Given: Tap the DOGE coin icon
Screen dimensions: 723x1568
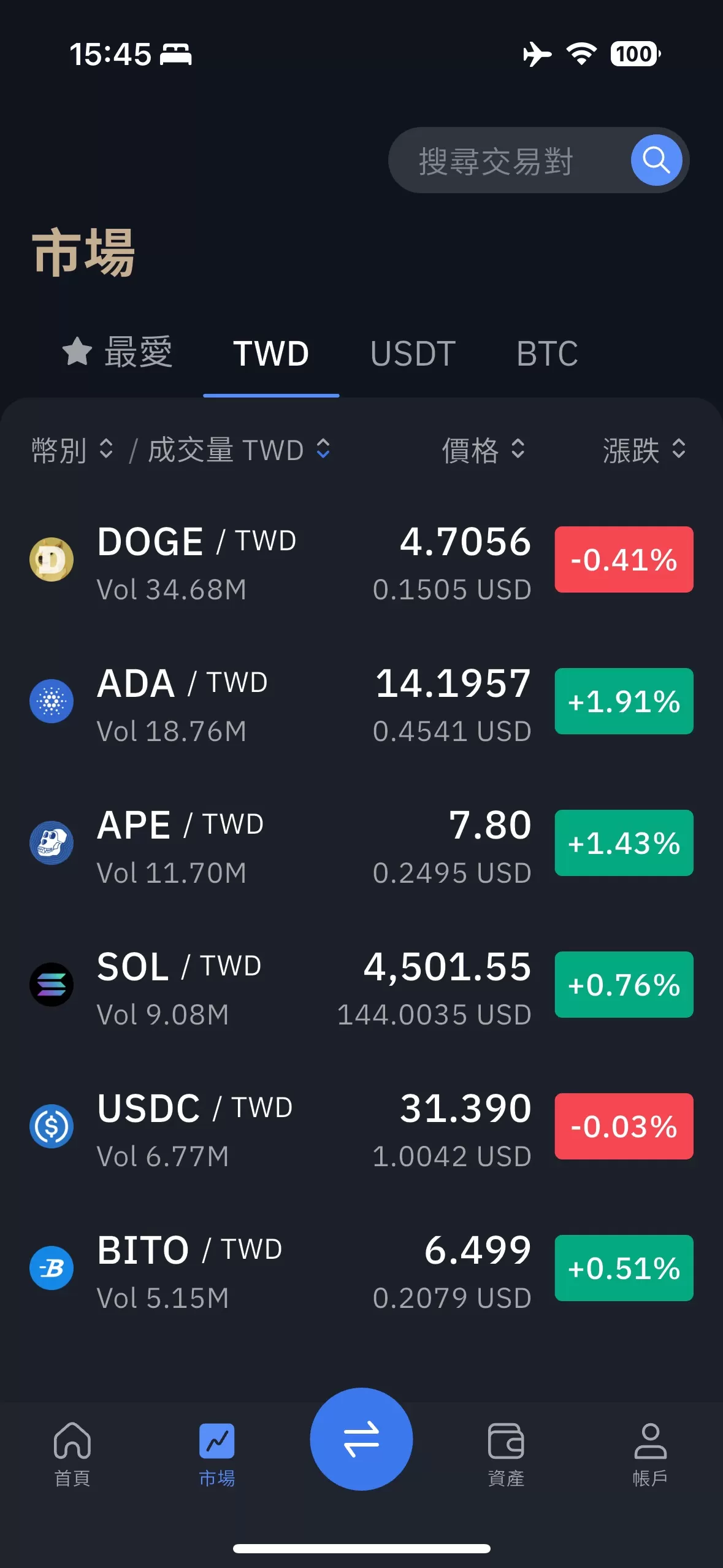Looking at the screenshot, I should point(52,559).
